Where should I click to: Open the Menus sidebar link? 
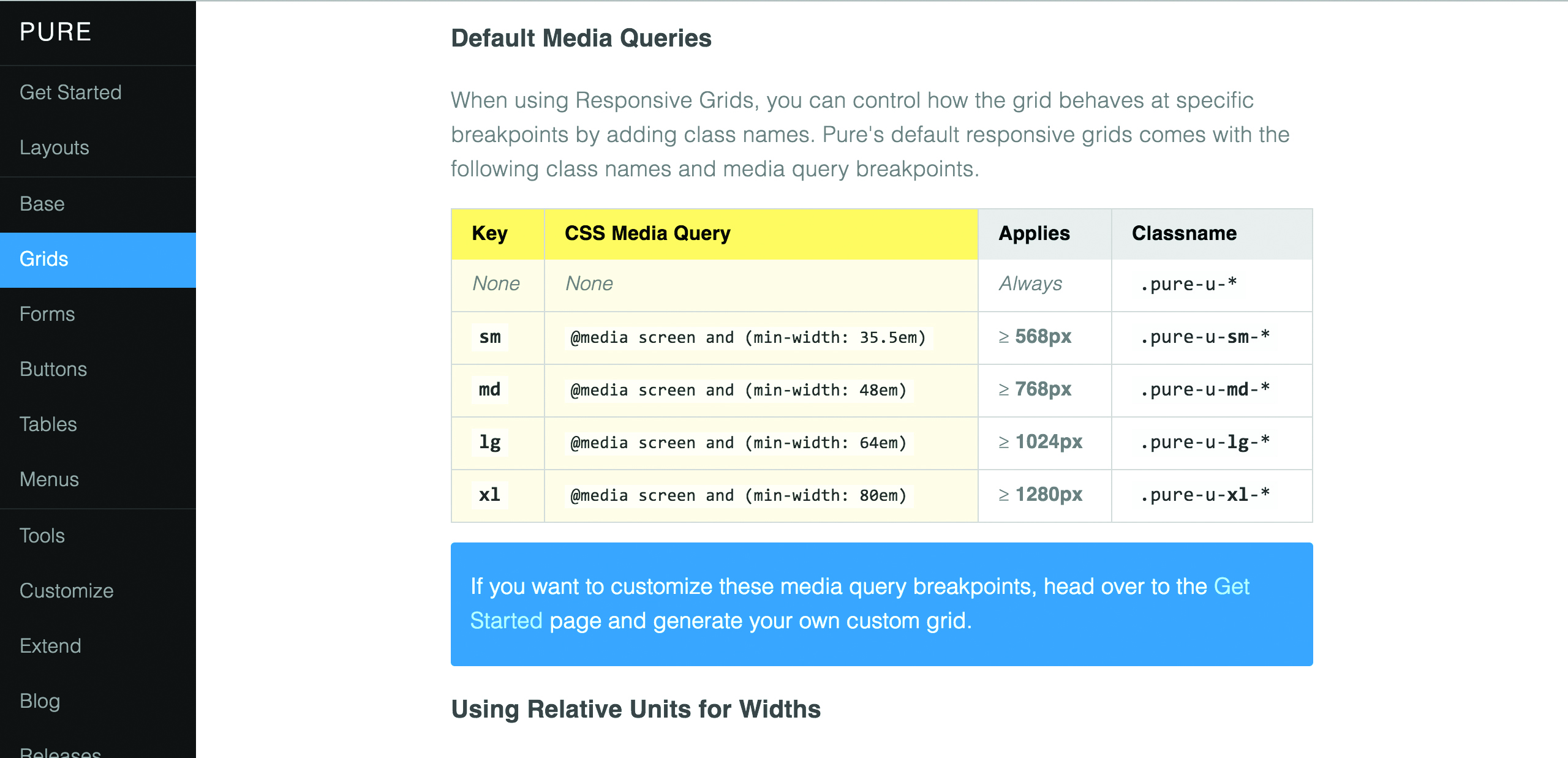49,479
